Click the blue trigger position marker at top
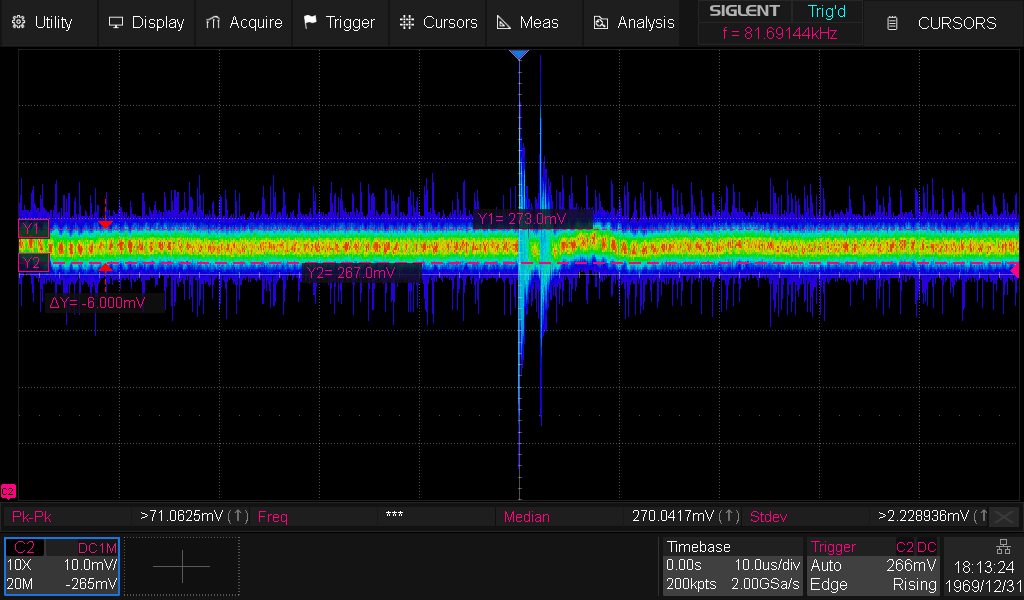 518,55
